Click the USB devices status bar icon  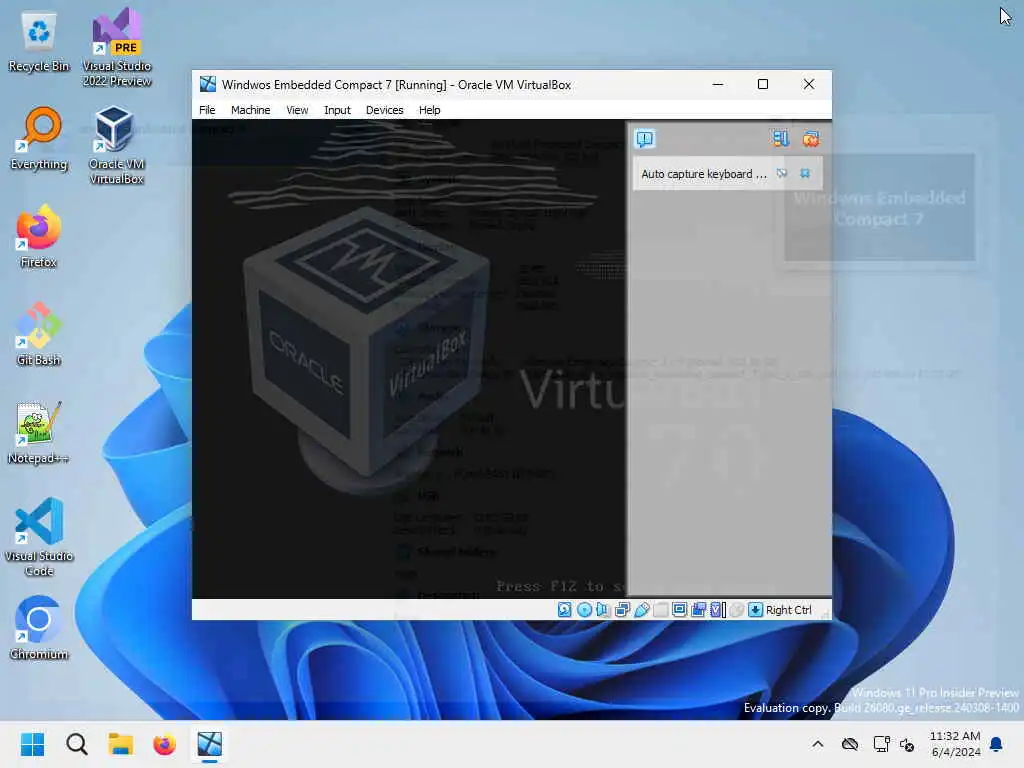pyautogui.click(x=641, y=610)
